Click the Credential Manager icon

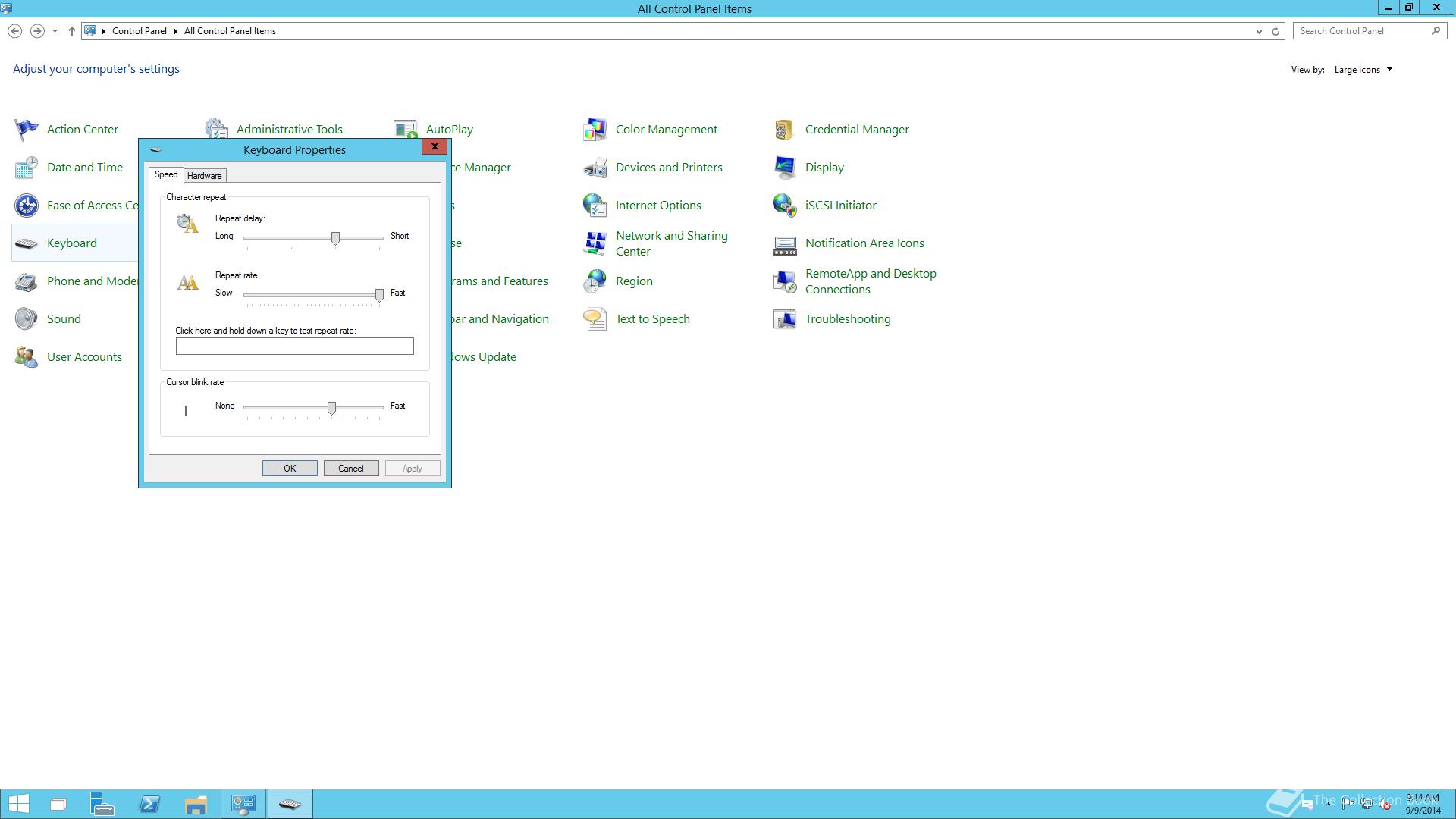click(784, 130)
